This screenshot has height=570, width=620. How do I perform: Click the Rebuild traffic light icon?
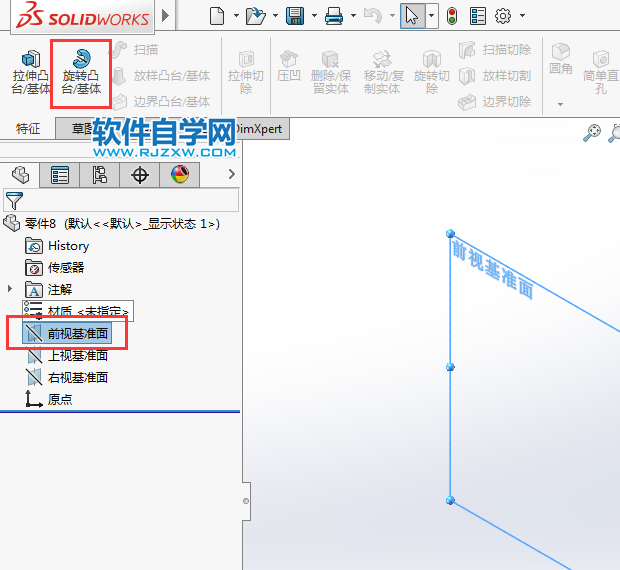[x=452, y=16]
